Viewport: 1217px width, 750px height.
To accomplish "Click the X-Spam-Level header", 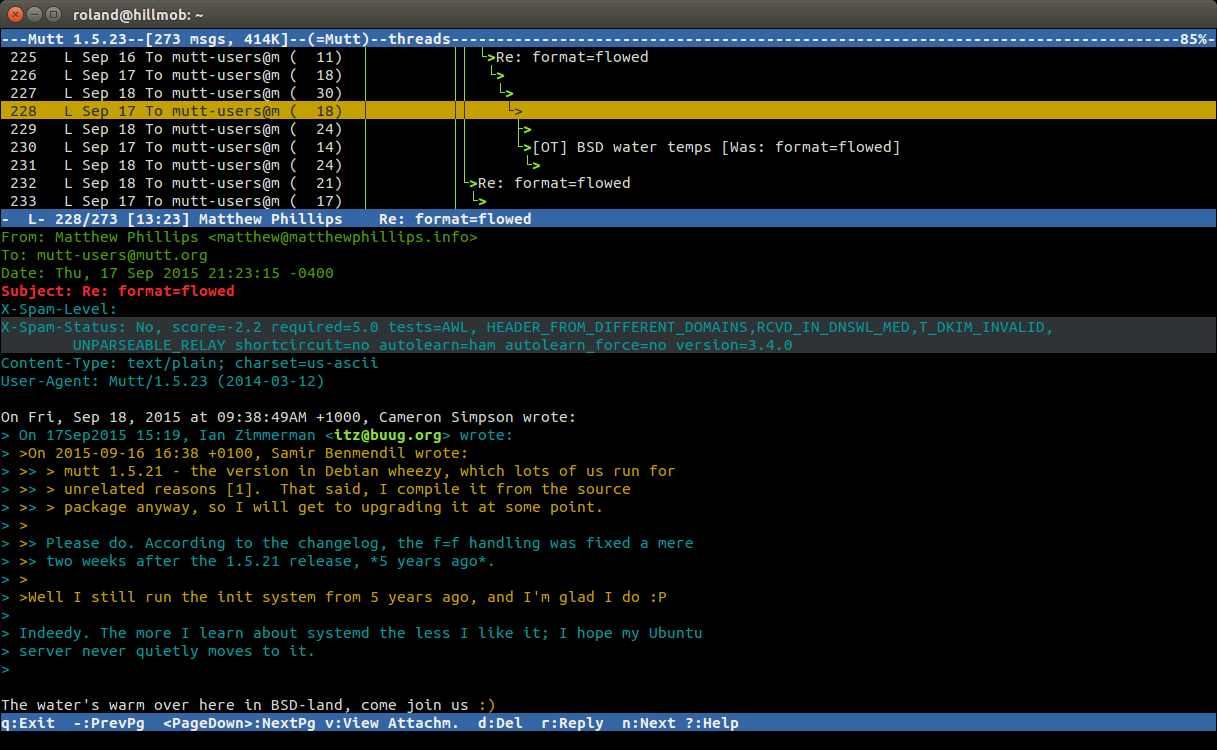I will [59, 309].
